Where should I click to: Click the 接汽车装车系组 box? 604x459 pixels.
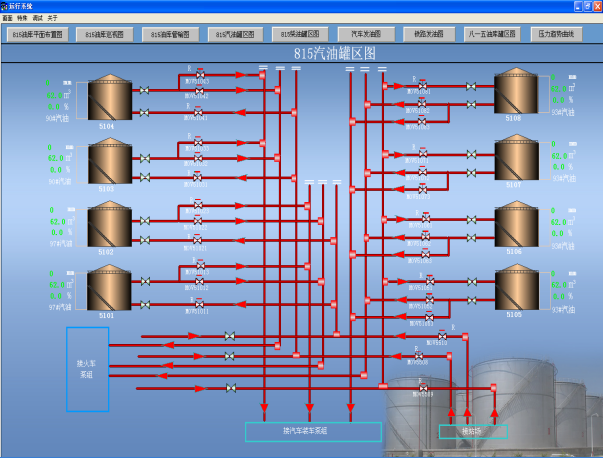click(313, 431)
